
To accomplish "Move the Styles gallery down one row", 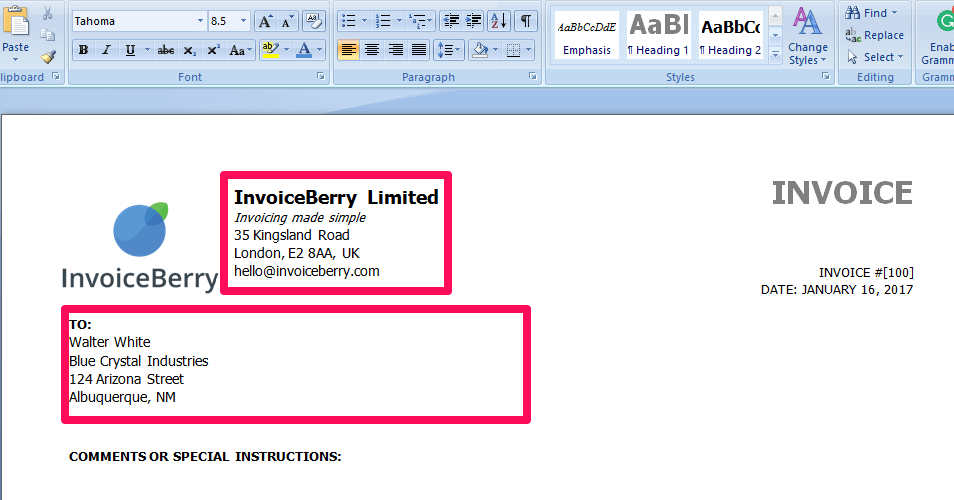I will tap(776, 35).
